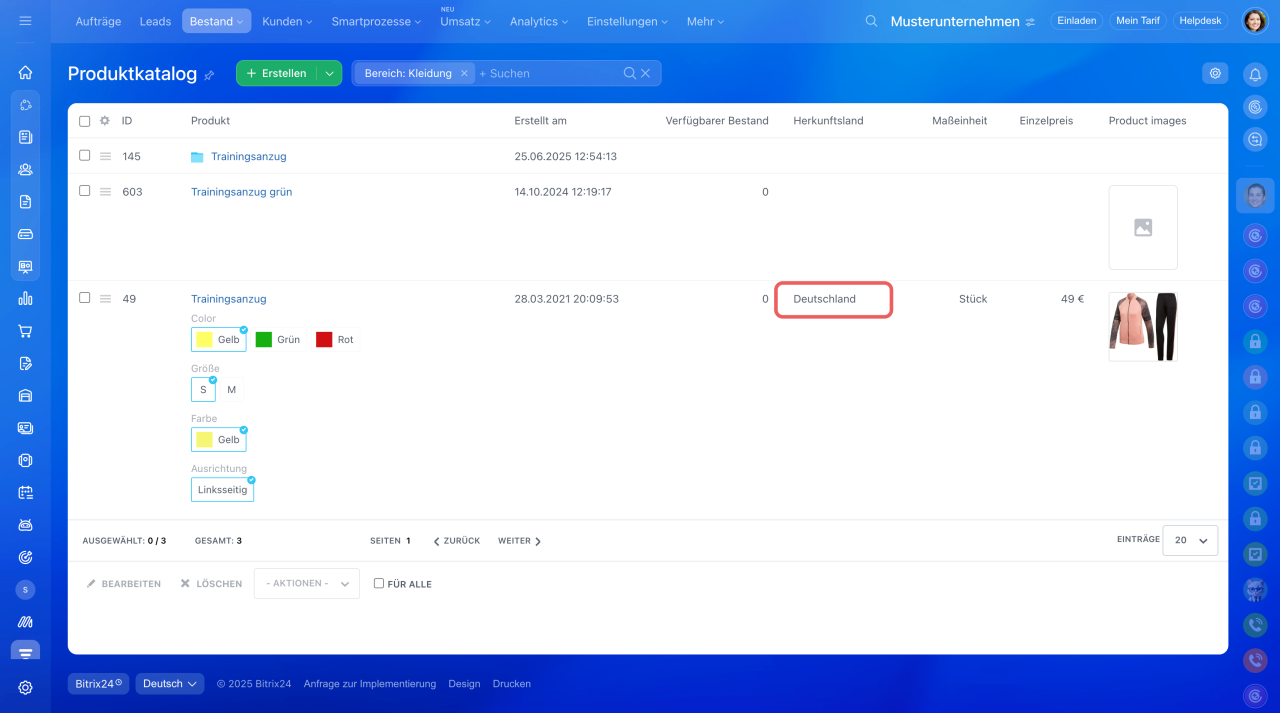Image resolution: width=1280 pixels, height=713 pixels.
Task: Open catalog settings gear beside the search bar
Action: click(1215, 73)
